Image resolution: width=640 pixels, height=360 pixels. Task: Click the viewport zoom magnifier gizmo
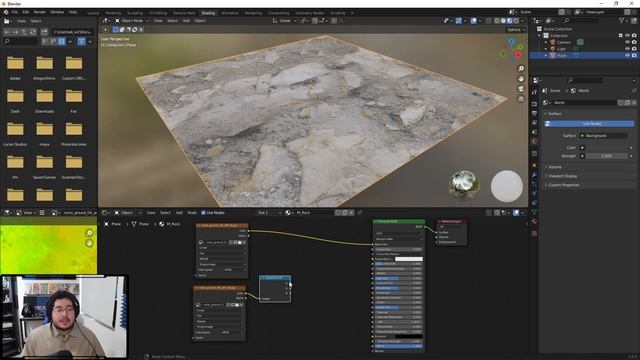521,68
